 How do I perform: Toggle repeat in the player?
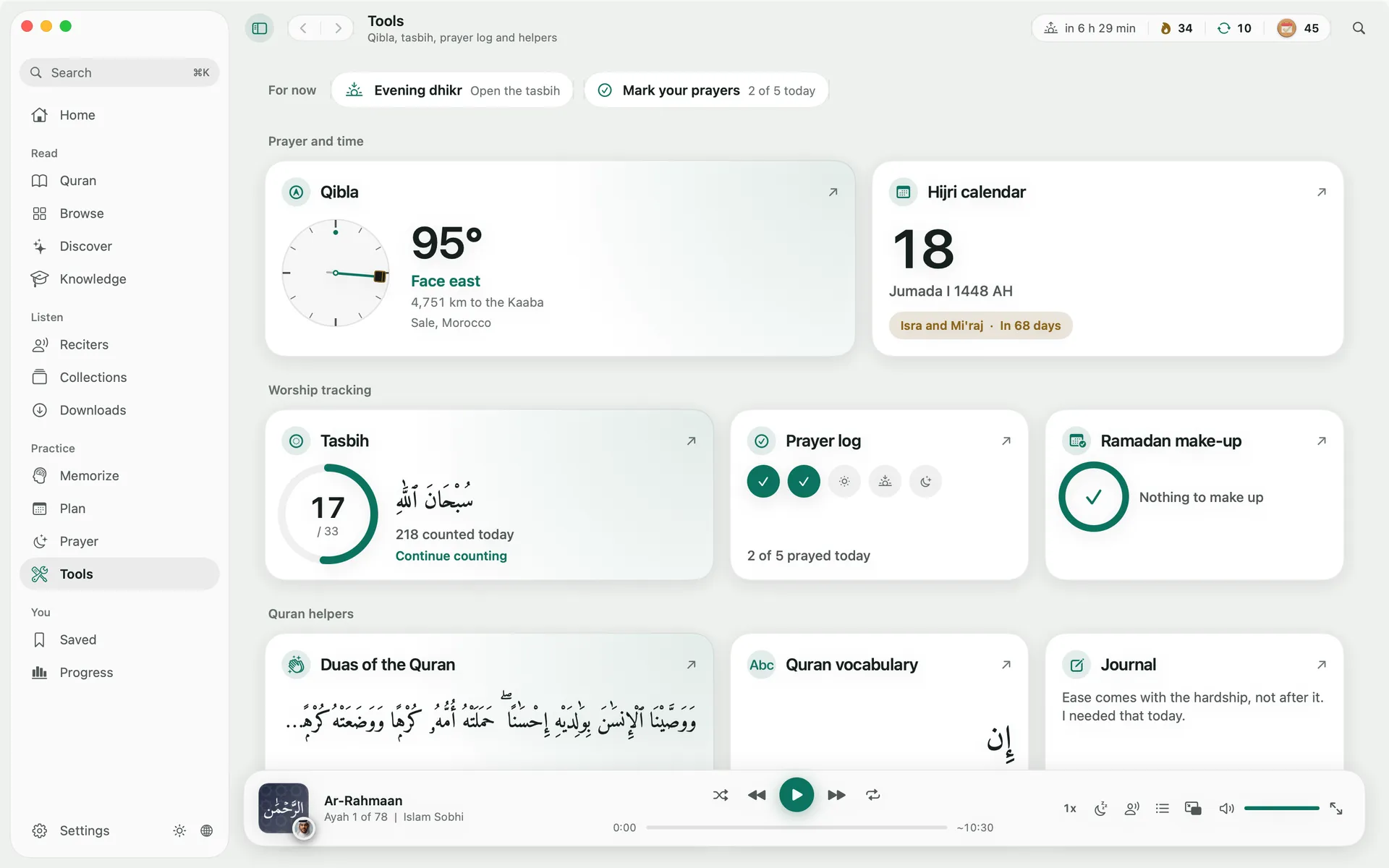tap(873, 795)
